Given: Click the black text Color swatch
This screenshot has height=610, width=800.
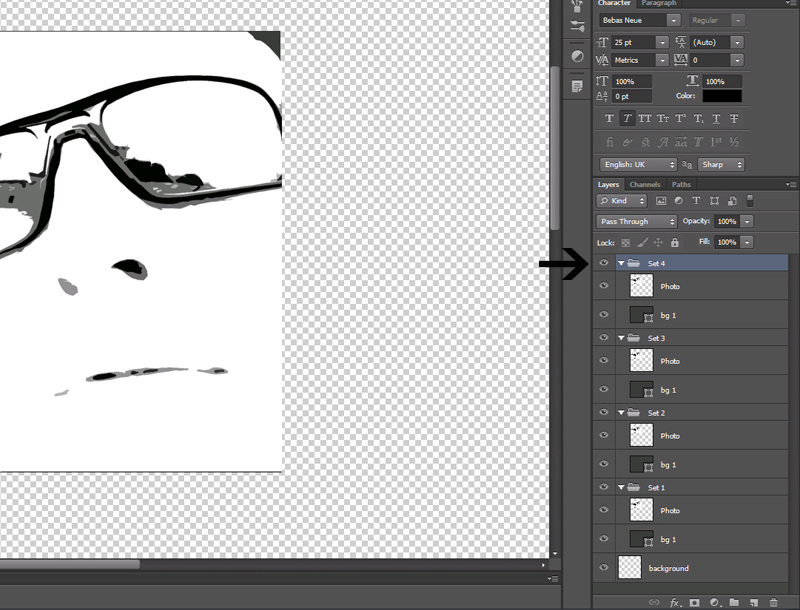Looking at the screenshot, I should [x=722, y=96].
